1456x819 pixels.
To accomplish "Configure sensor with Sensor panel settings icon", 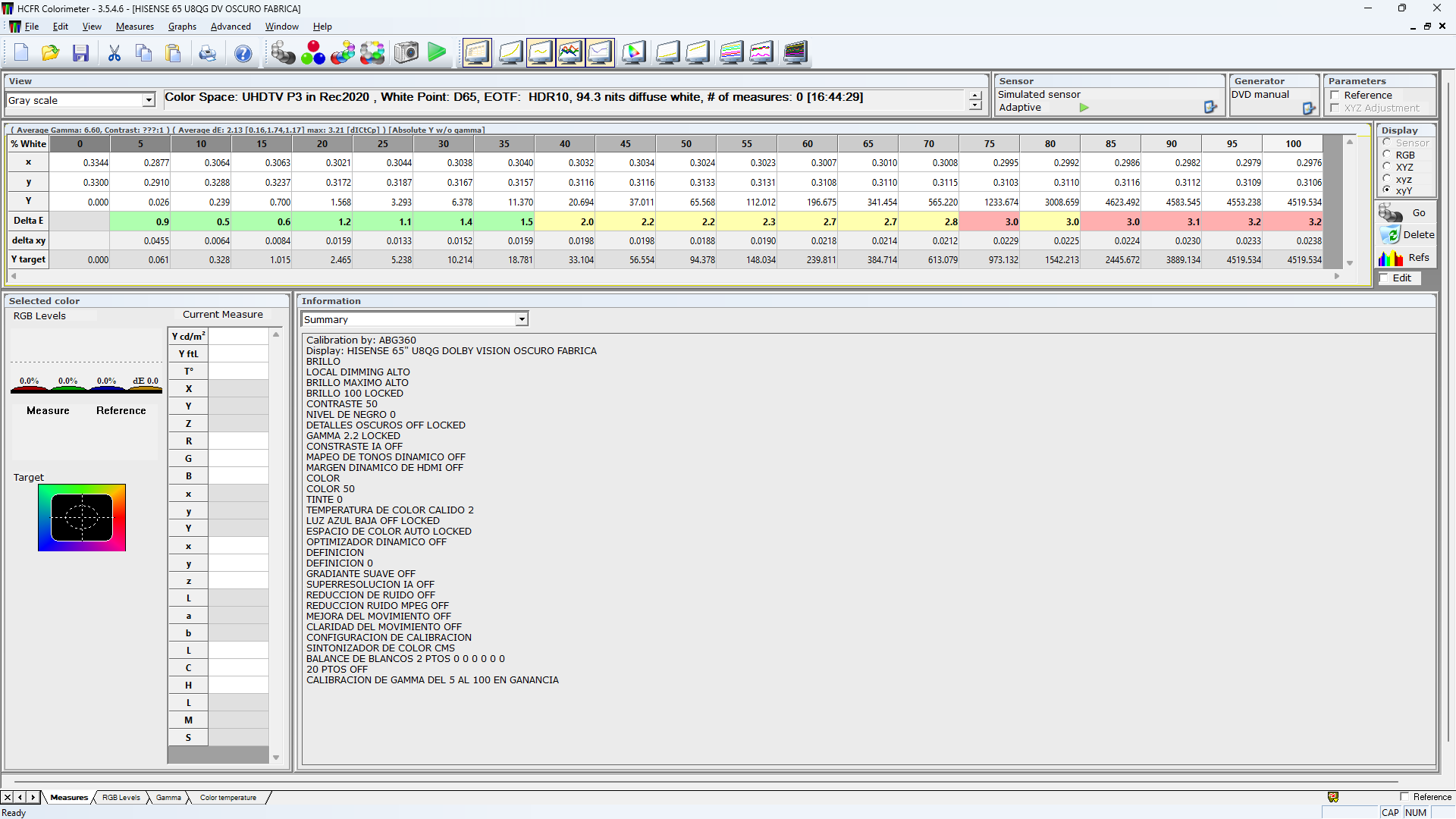I will 1210,108.
